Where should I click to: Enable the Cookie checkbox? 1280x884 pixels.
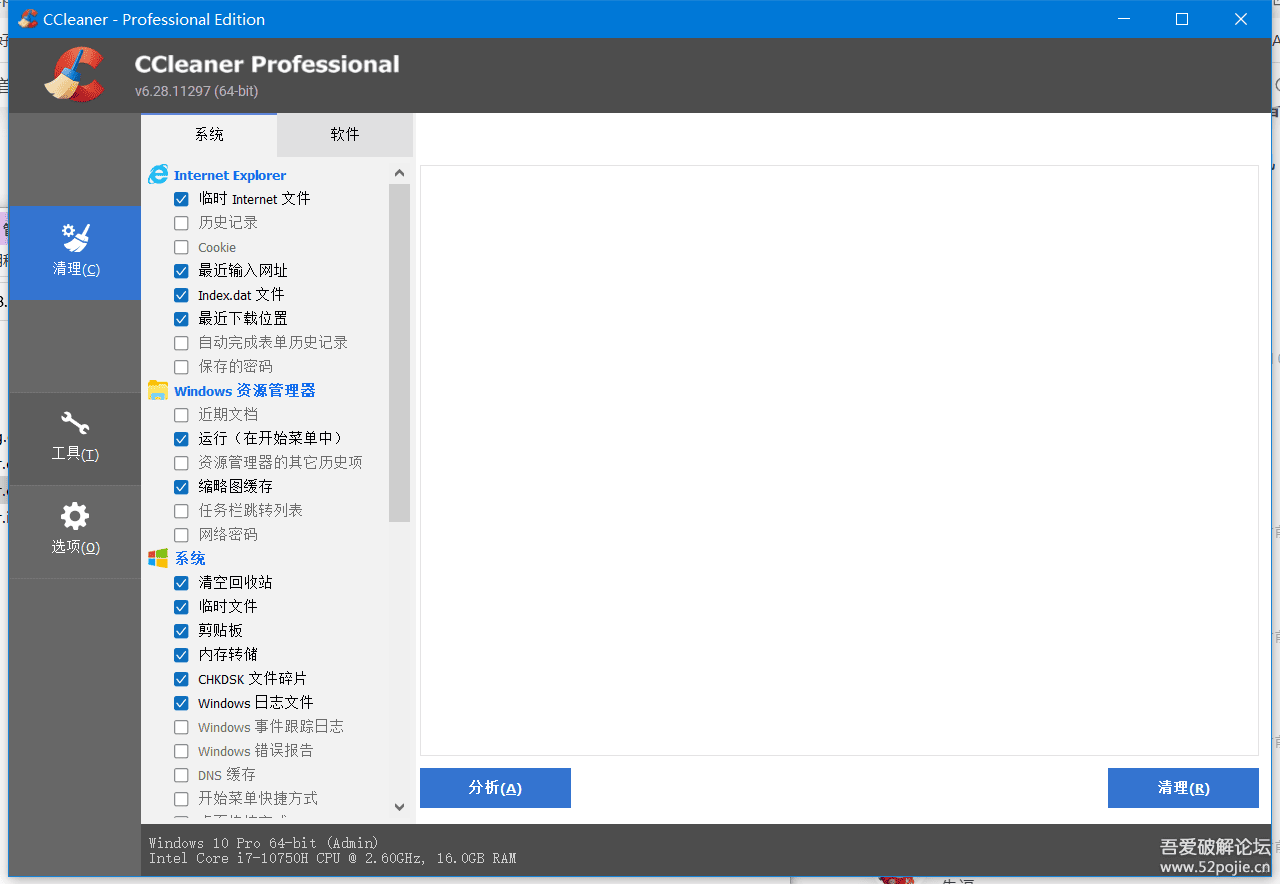point(181,247)
